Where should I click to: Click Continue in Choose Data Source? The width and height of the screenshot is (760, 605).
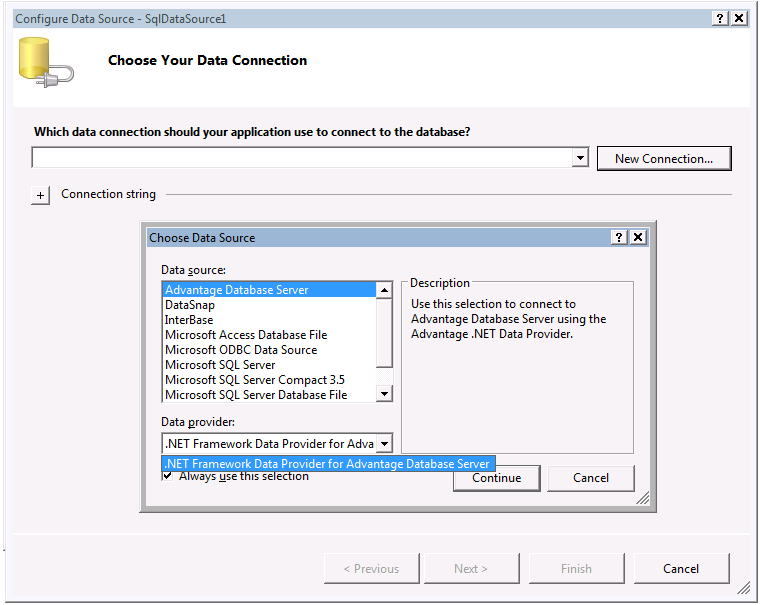click(497, 478)
